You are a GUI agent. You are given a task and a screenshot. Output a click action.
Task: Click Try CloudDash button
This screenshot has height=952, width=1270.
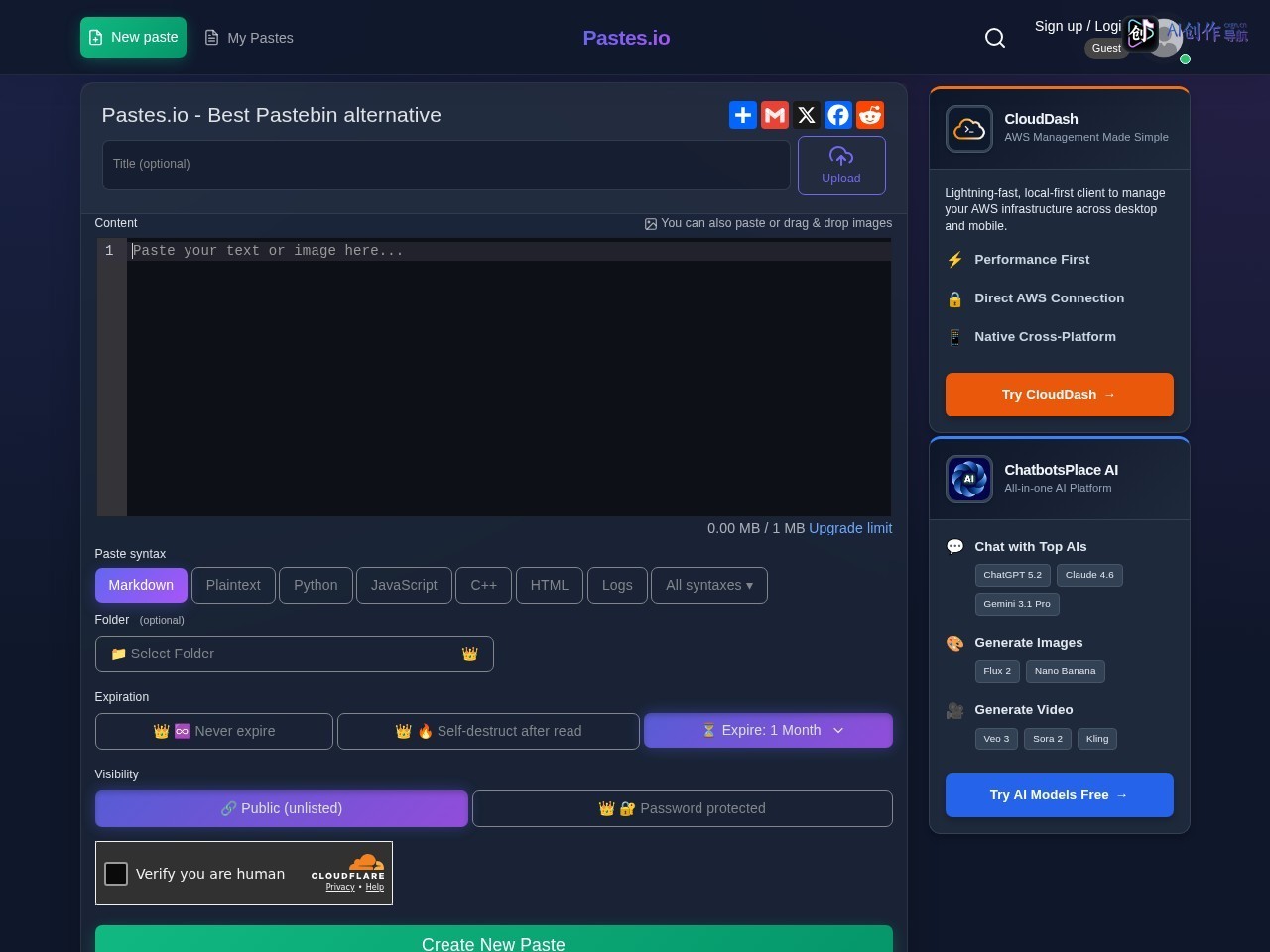(x=1060, y=395)
